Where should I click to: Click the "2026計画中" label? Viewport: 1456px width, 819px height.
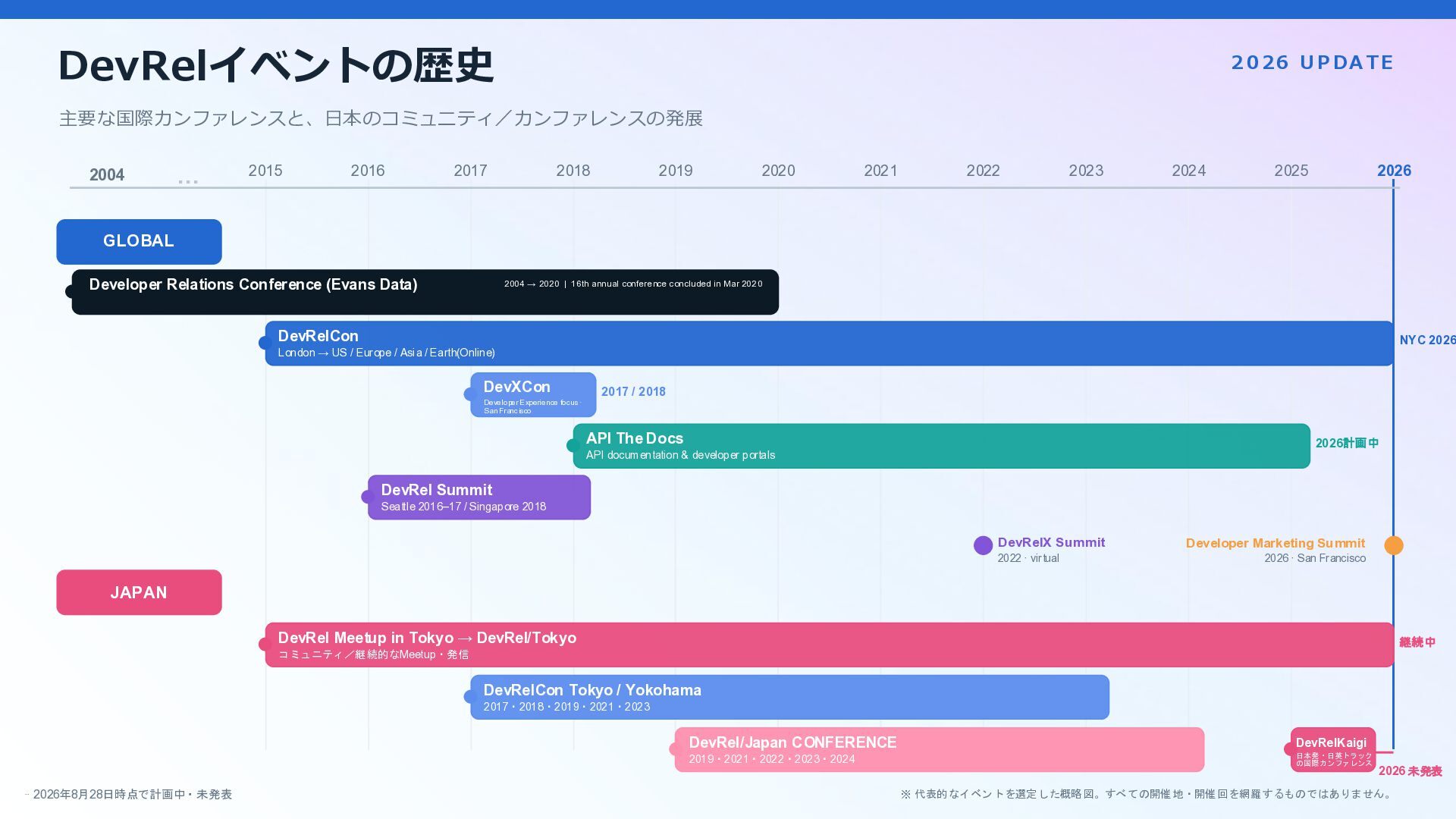coord(1347,443)
